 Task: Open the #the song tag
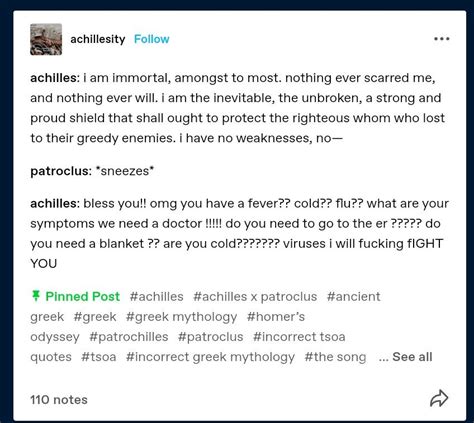(335, 357)
